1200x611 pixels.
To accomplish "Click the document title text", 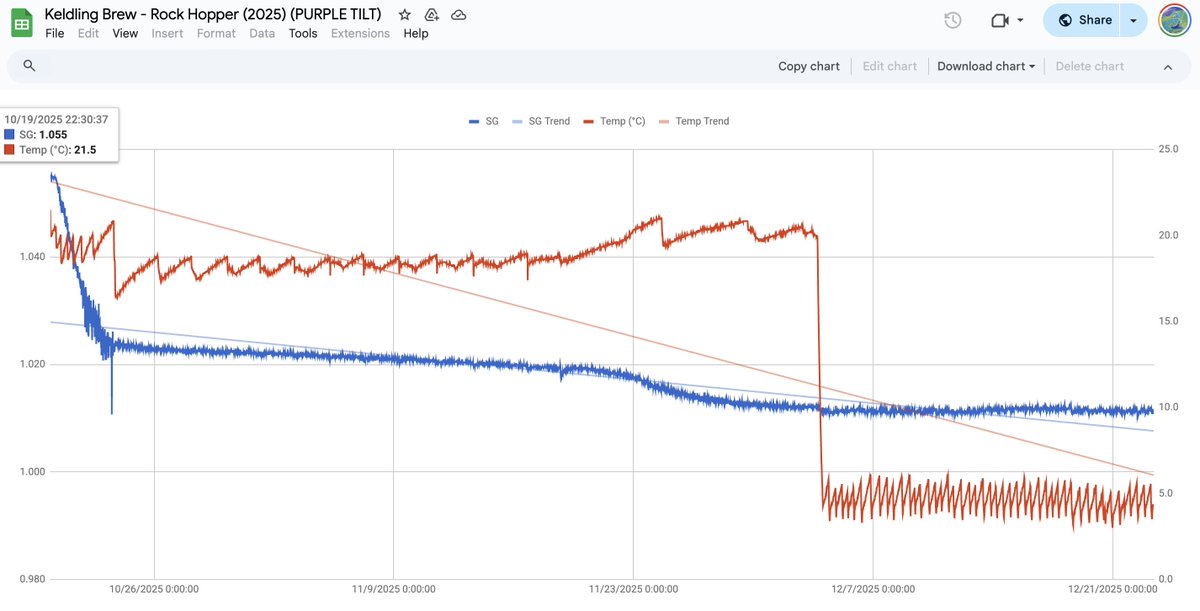I will click(x=213, y=14).
